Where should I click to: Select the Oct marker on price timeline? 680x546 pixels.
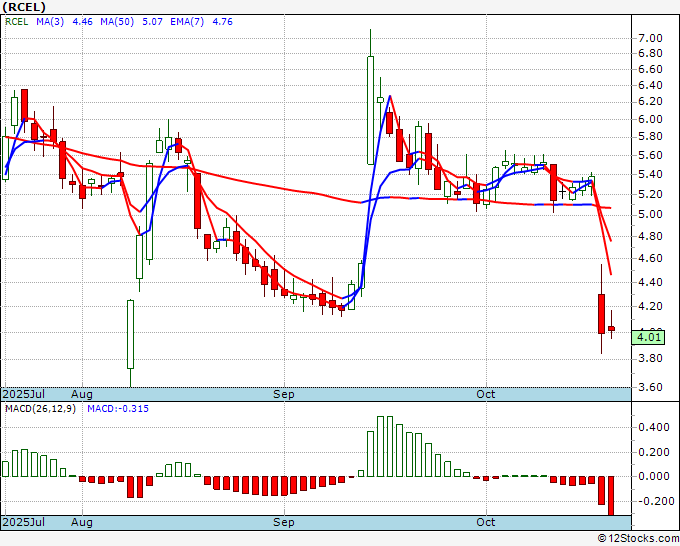486,394
